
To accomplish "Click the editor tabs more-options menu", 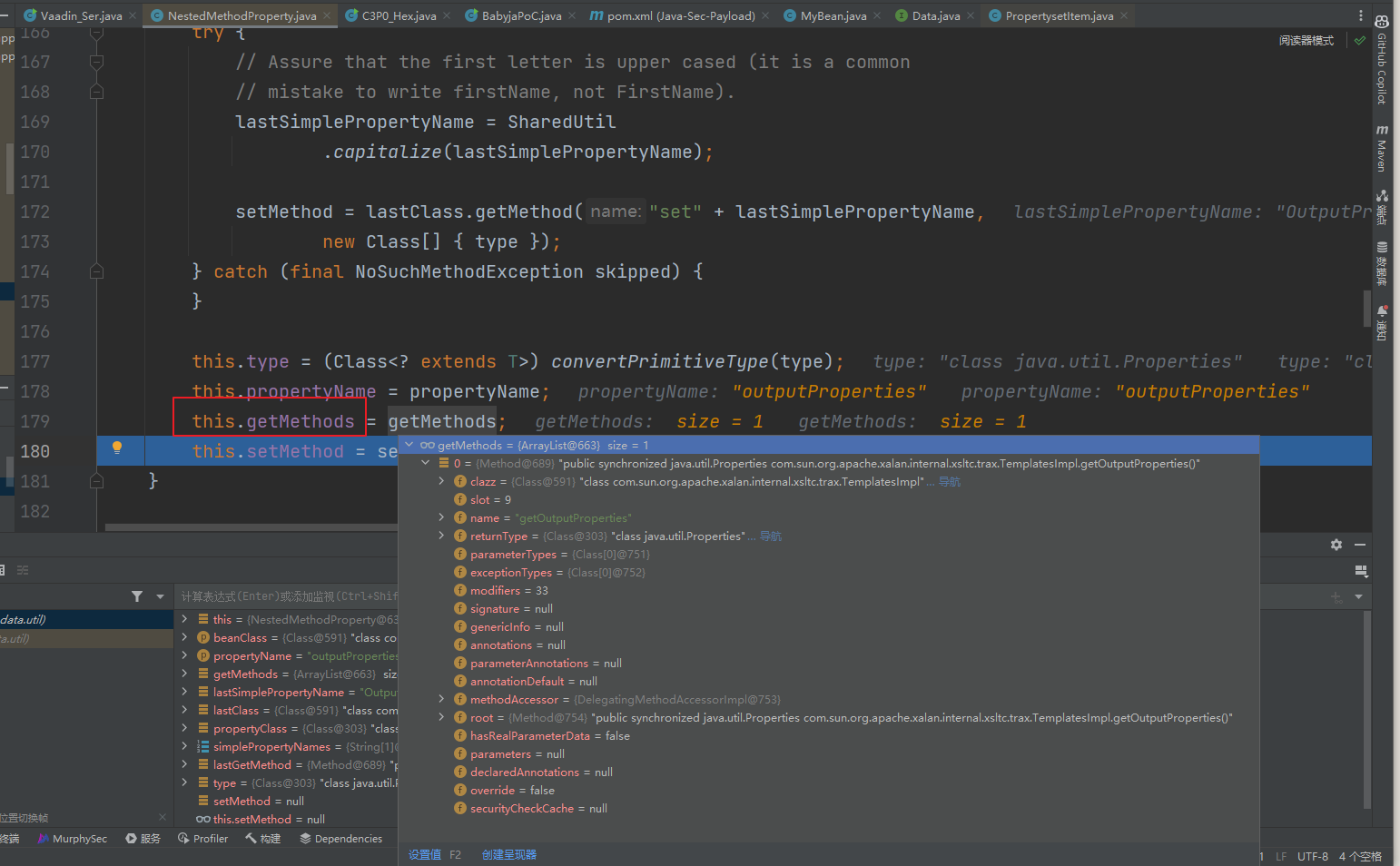I will coord(1360,15).
